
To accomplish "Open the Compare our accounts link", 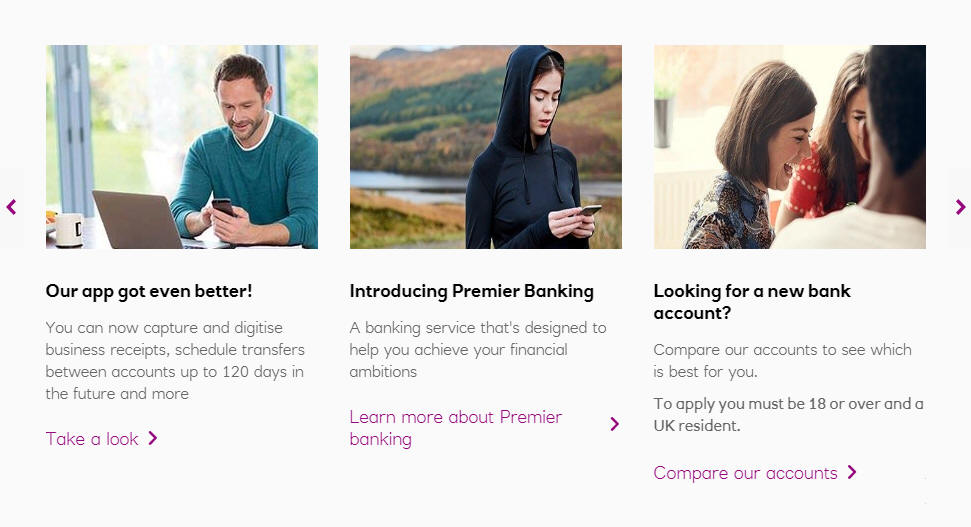I will click(745, 473).
